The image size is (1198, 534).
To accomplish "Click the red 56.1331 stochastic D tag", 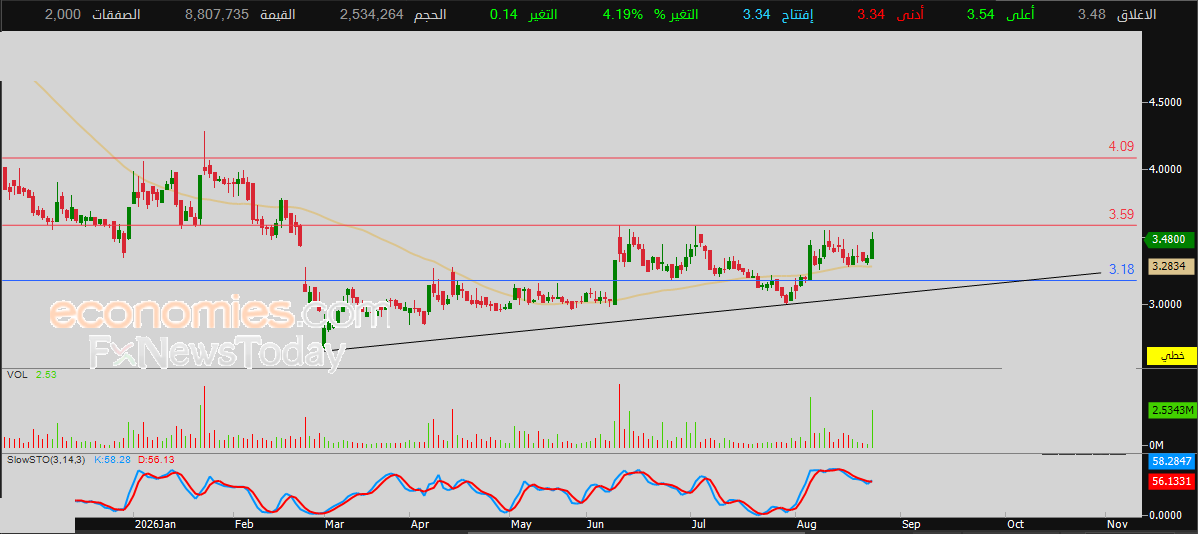I will click(x=1172, y=481).
